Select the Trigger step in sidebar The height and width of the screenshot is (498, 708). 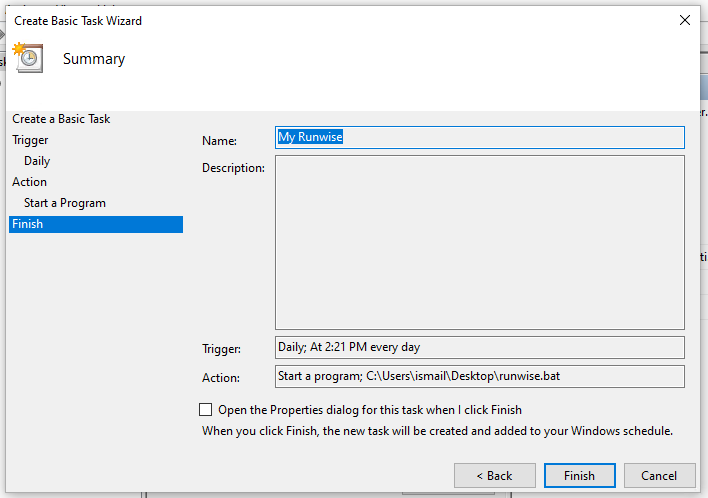coord(30,140)
